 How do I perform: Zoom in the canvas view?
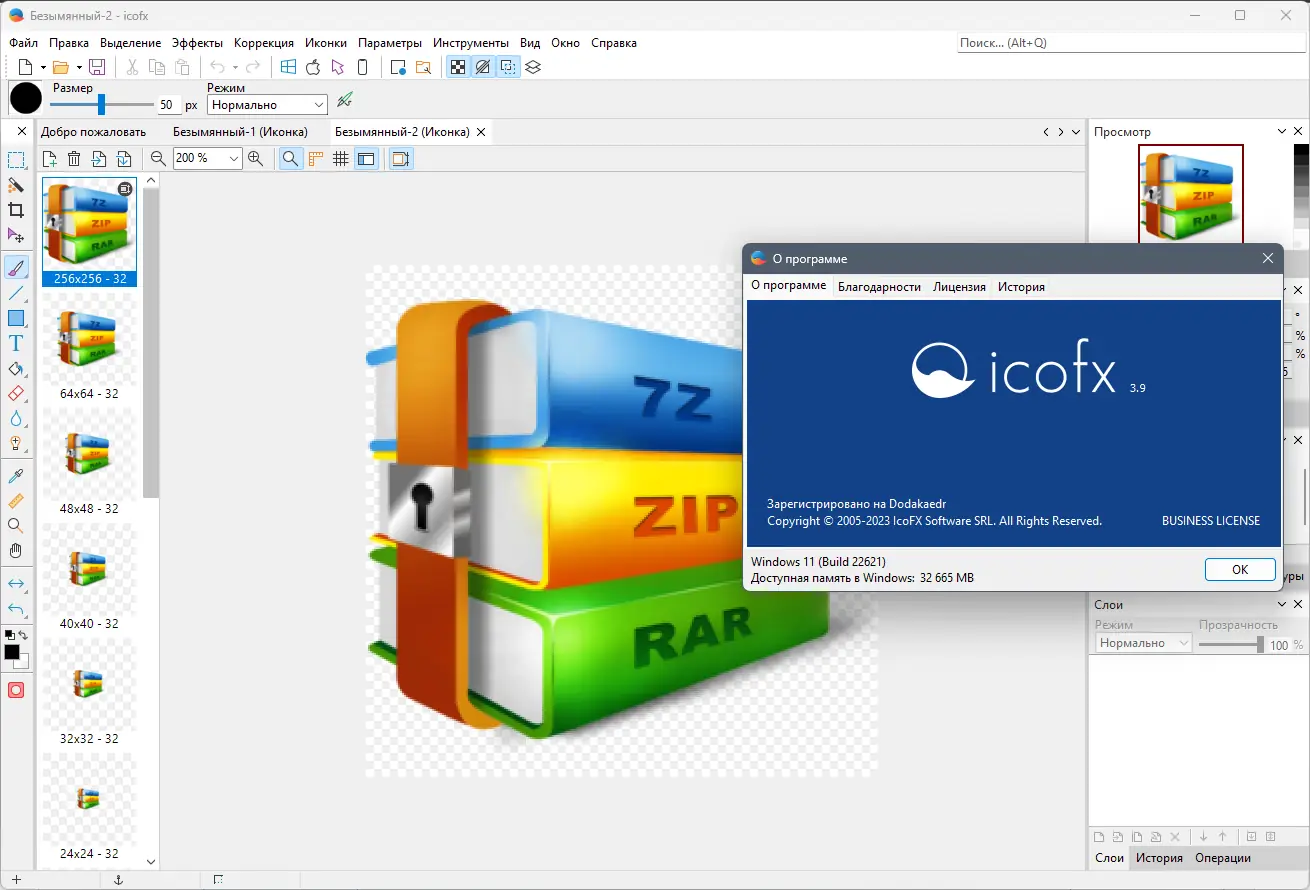coord(256,158)
